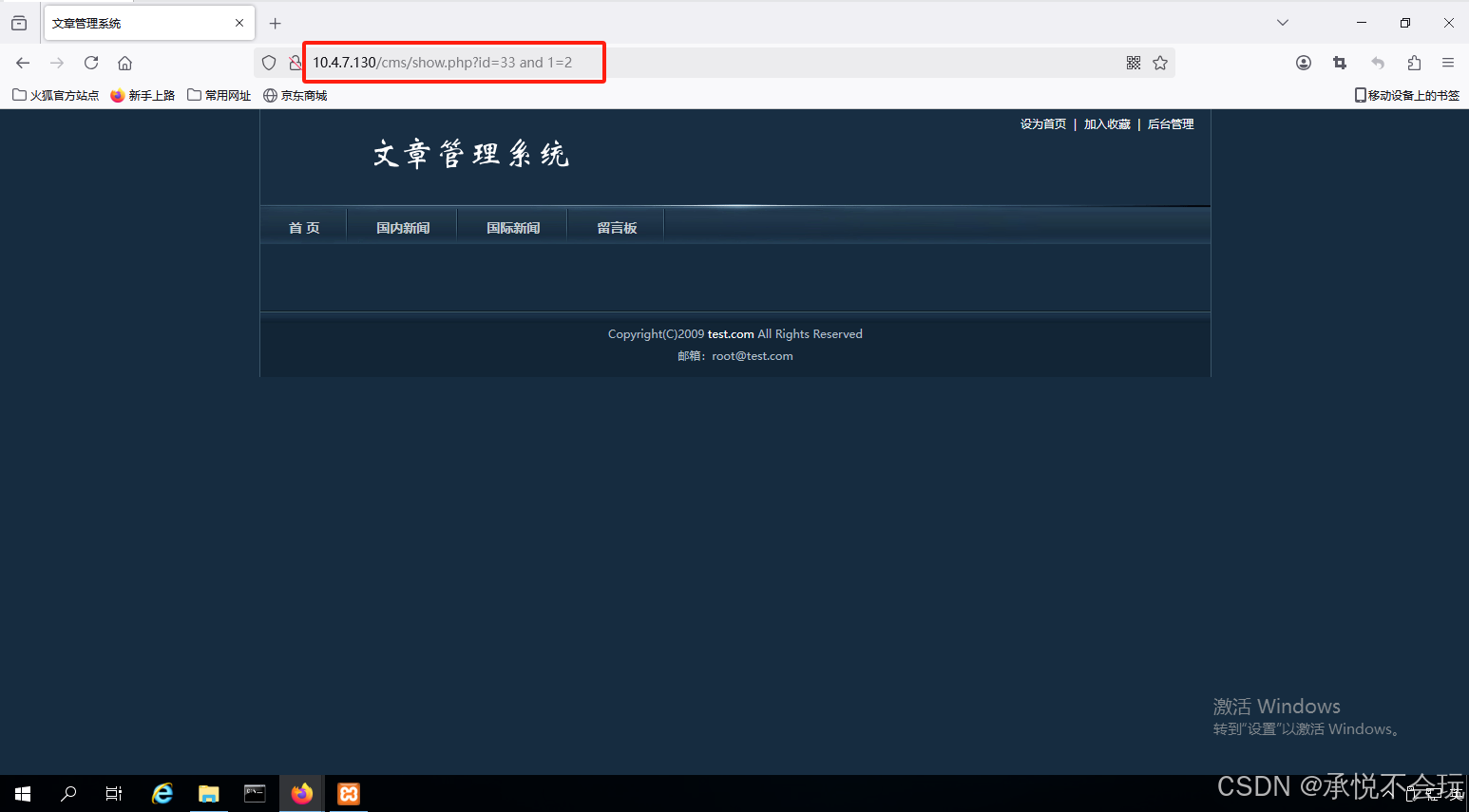Open the tracking protection shield icon

[x=269, y=63]
